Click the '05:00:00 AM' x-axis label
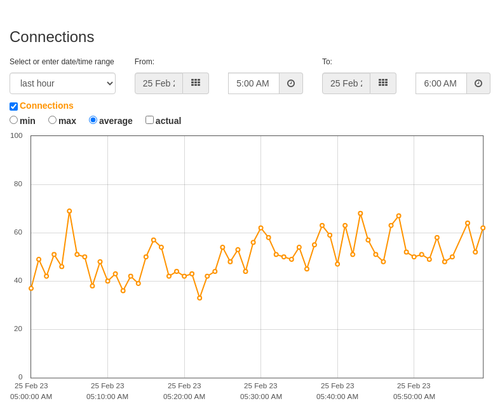 (x=31, y=397)
